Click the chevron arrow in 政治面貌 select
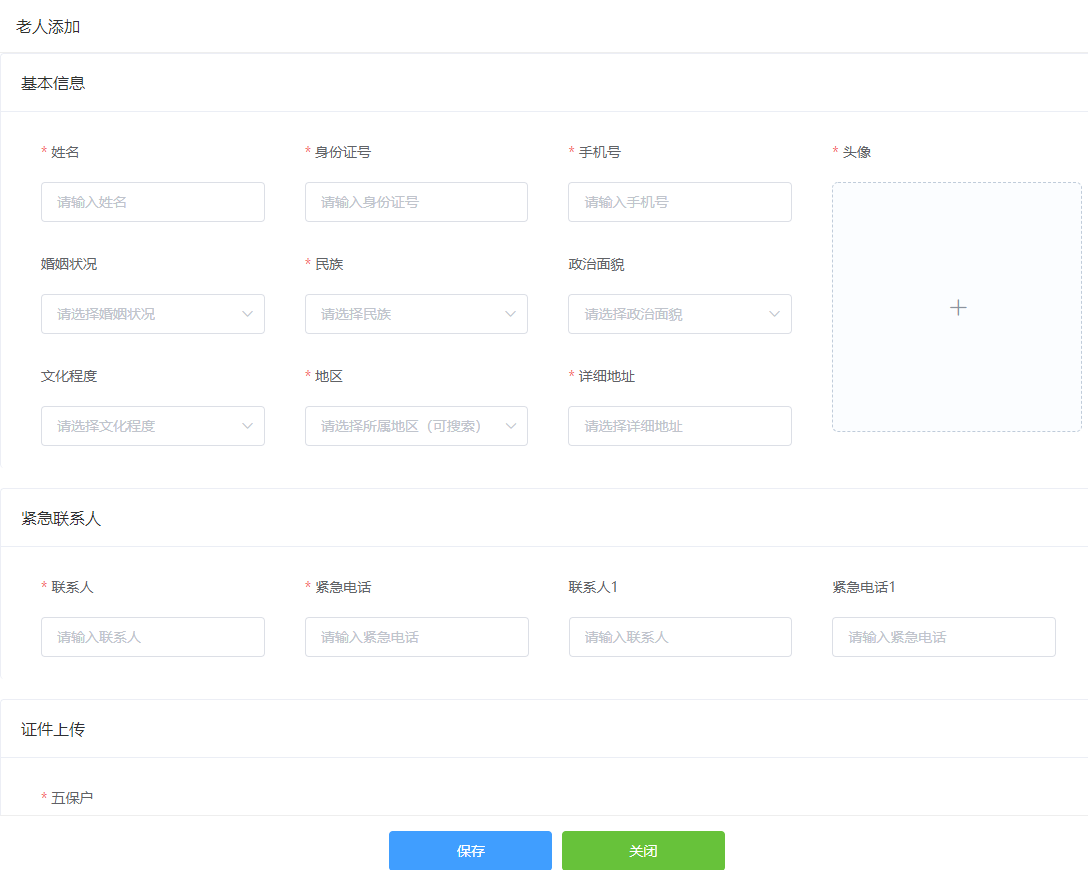The width and height of the screenshot is (1088, 870). coord(775,314)
